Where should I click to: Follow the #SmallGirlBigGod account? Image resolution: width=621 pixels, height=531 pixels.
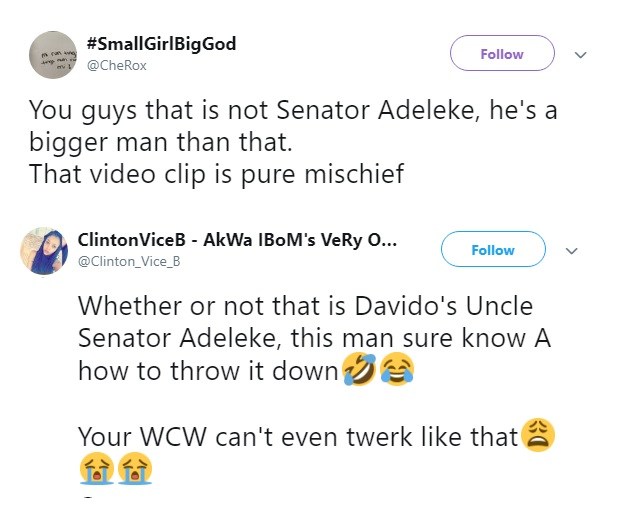click(501, 54)
